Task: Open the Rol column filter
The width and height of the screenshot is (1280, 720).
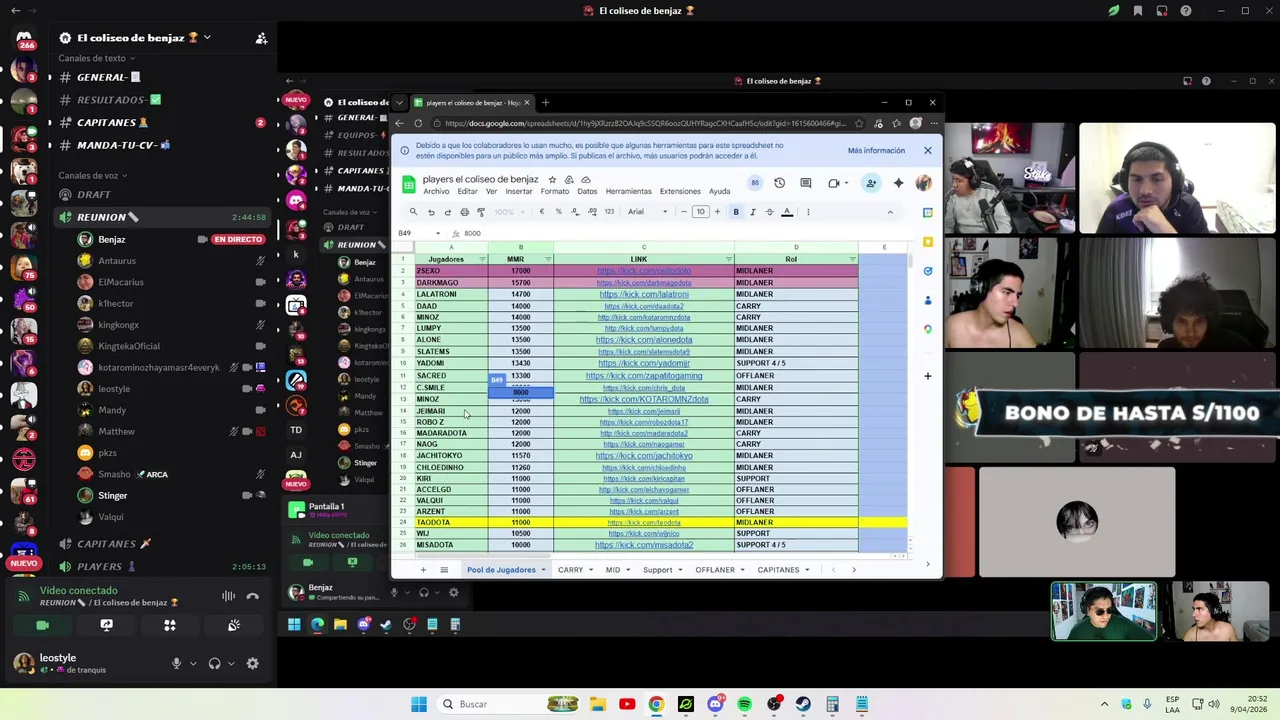Action: tap(852, 260)
